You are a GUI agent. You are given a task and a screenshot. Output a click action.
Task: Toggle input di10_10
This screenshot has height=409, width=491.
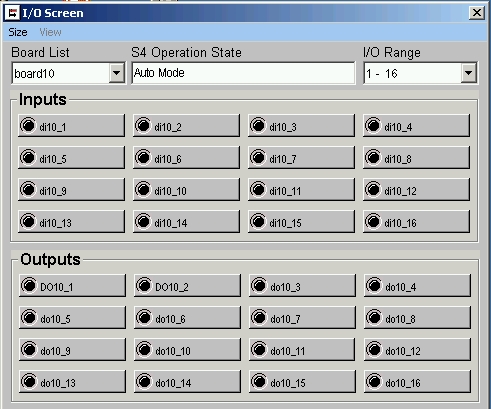pyautogui.click(x=186, y=190)
